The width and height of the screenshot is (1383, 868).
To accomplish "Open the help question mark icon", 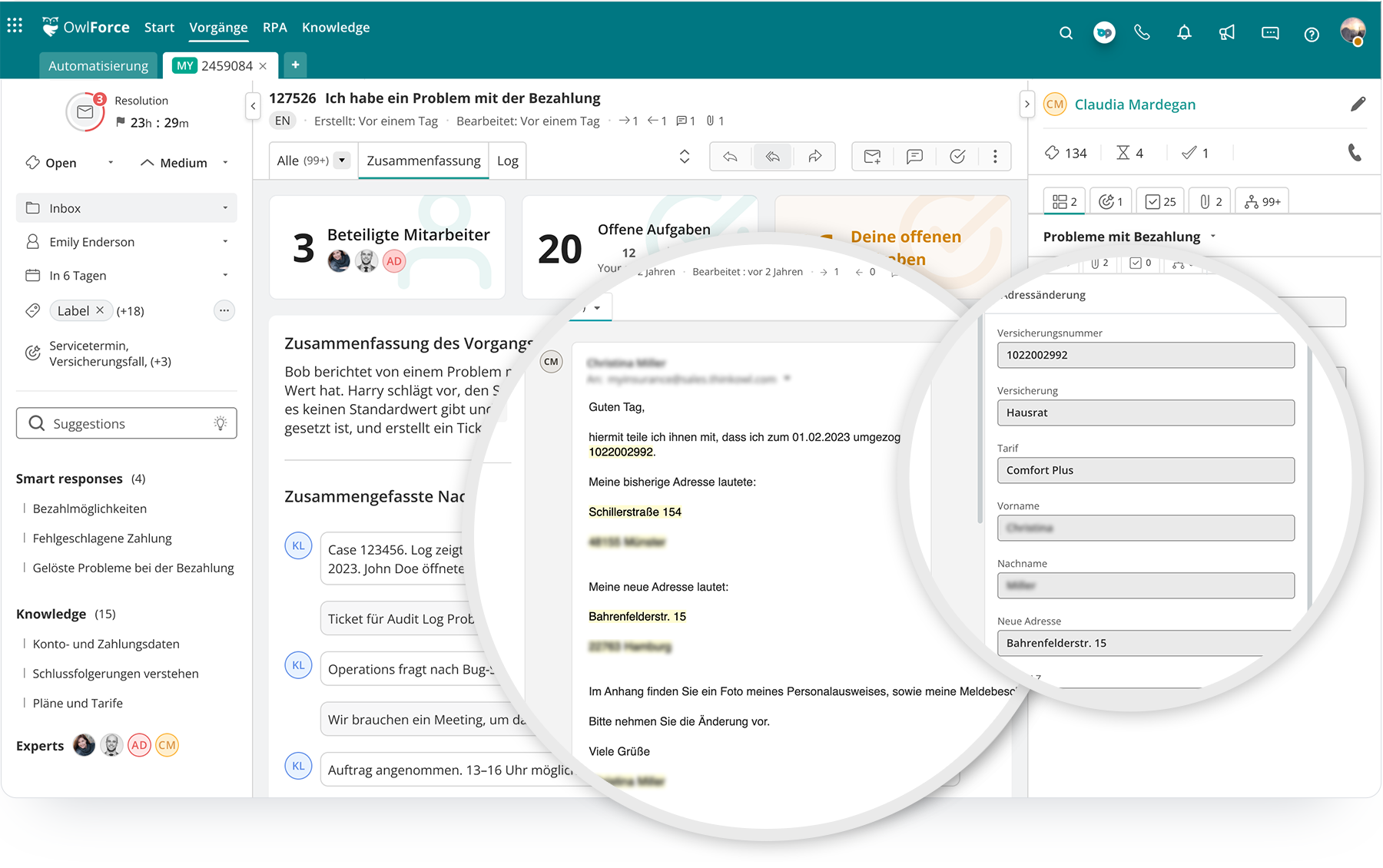I will coord(1312,34).
